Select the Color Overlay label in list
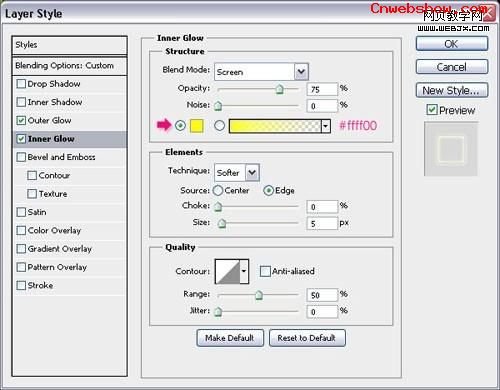Image resolution: width=500 pixels, height=390 pixels. [x=54, y=230]
